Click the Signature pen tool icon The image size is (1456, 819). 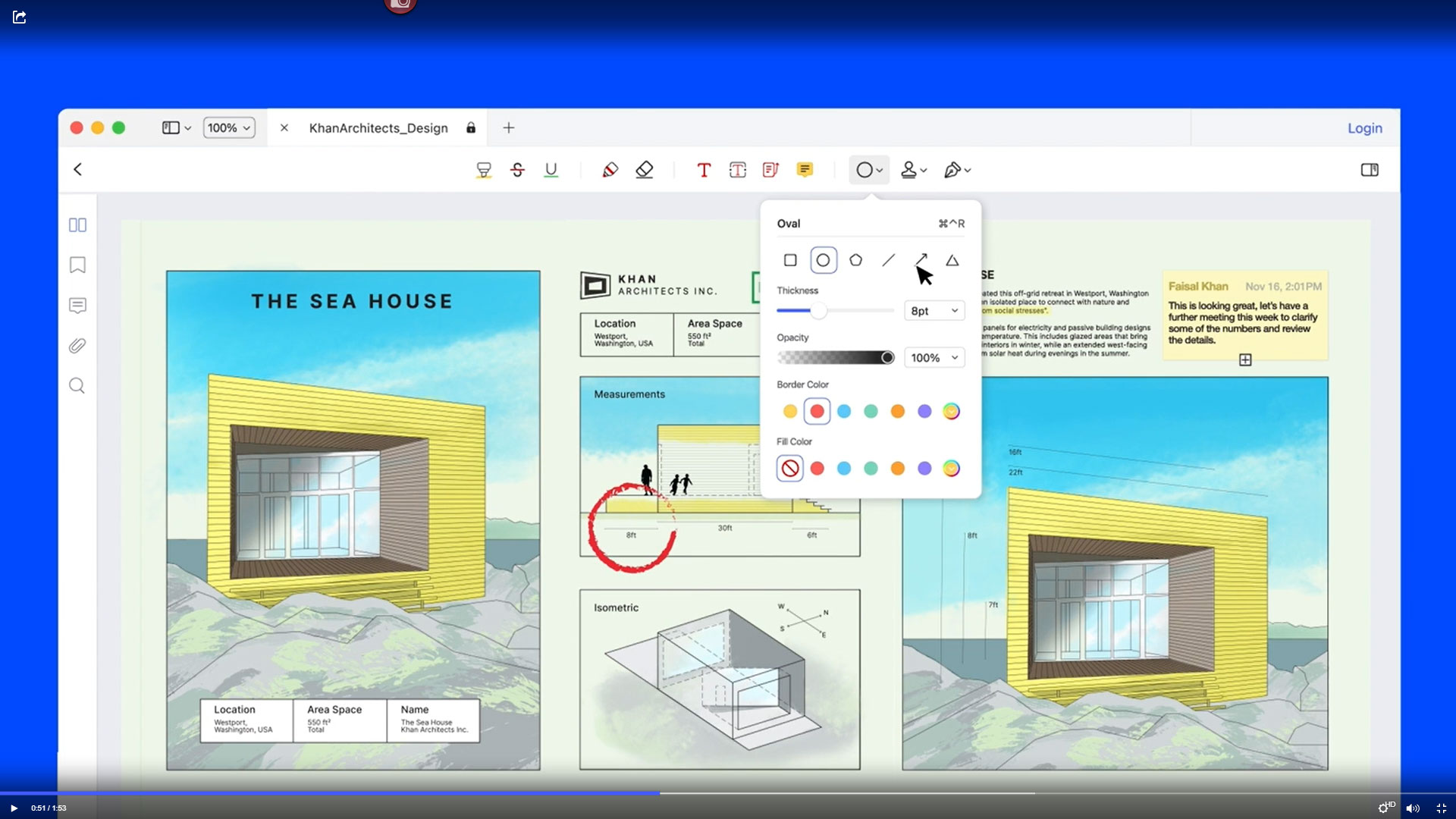[x=952, y=170]
